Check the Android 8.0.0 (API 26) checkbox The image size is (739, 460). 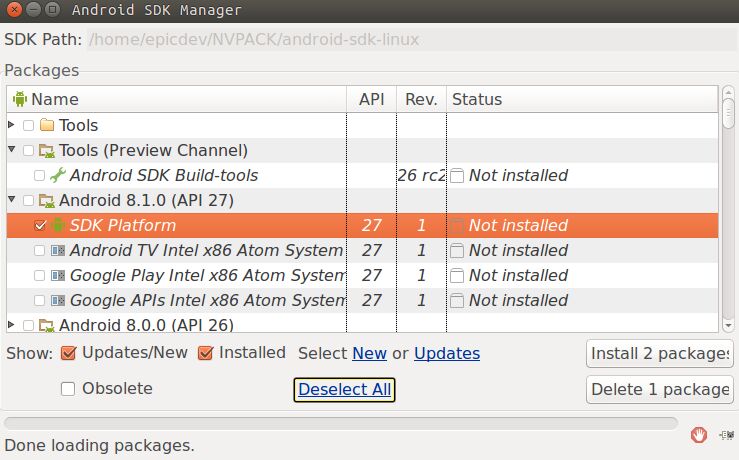coord(28,325)
